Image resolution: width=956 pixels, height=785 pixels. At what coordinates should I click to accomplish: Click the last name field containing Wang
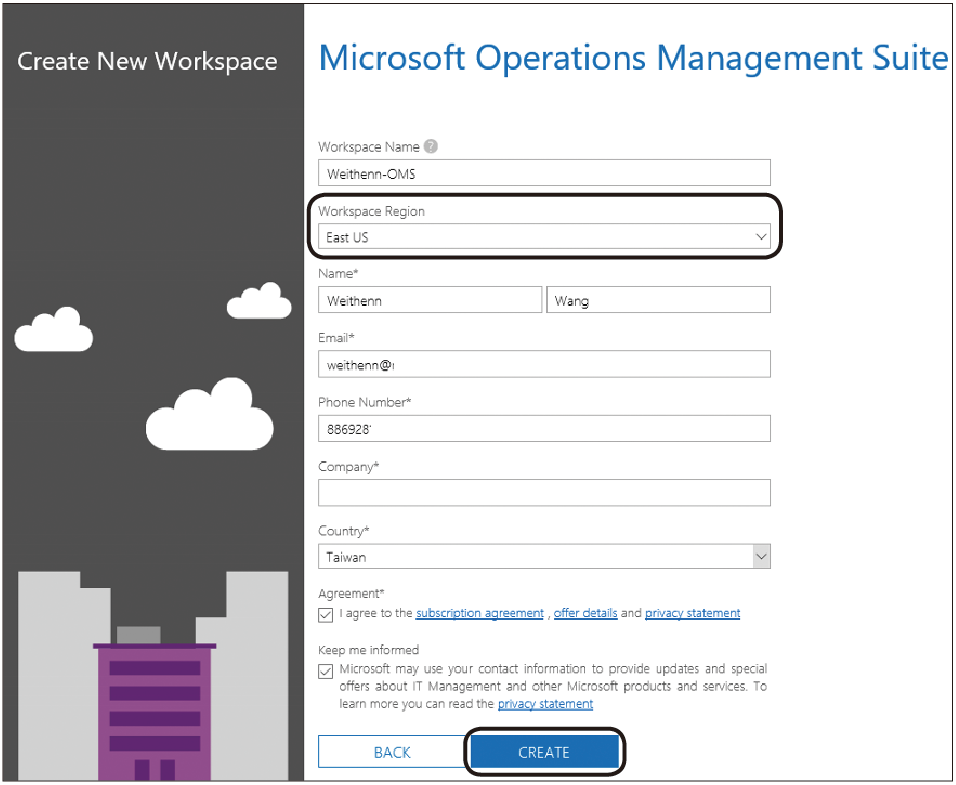(x=658, y=300)
